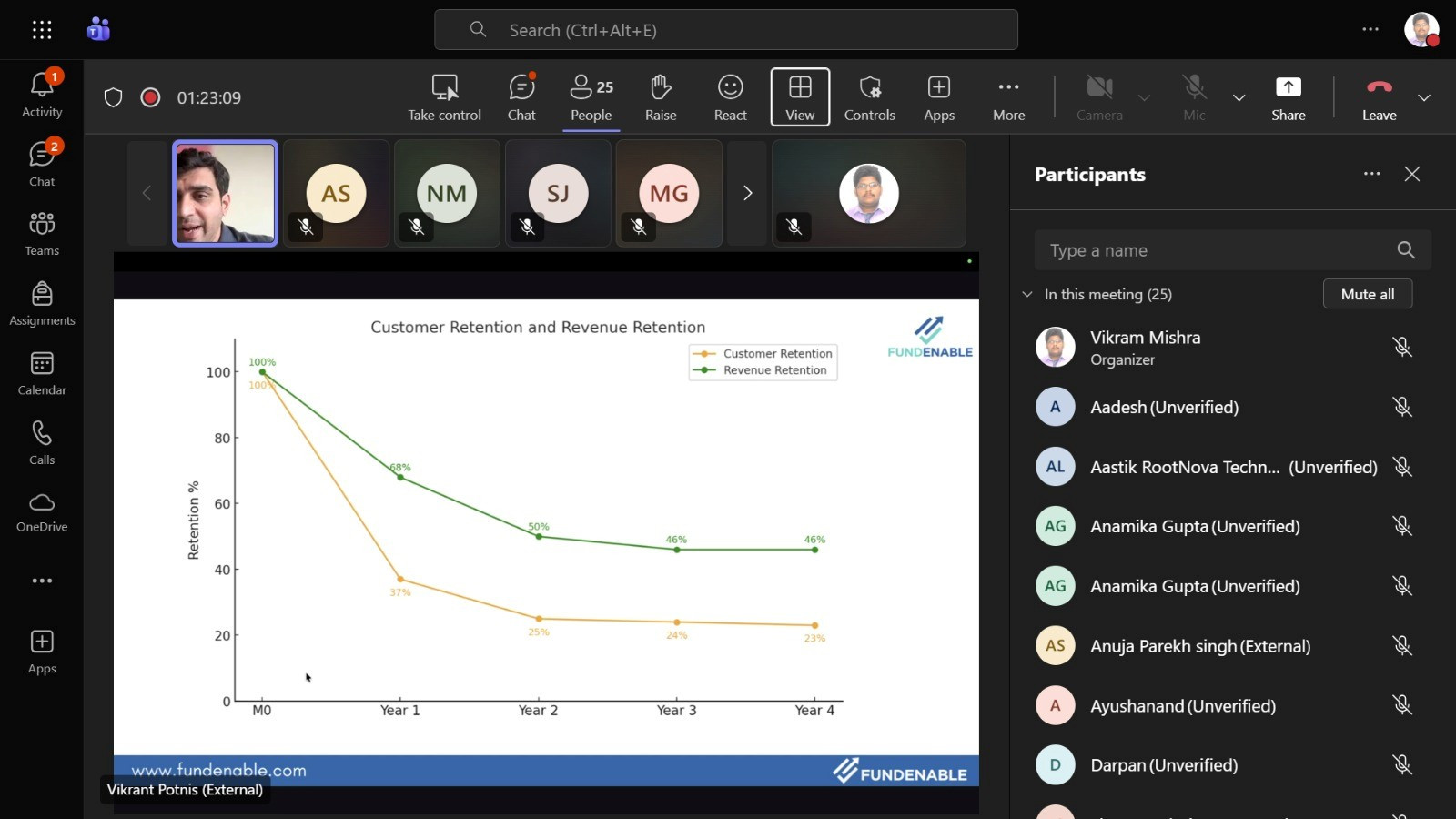Open OneDrive from the sidebar
This screenshot has width=1456, height=819.
tap(42, 512)
